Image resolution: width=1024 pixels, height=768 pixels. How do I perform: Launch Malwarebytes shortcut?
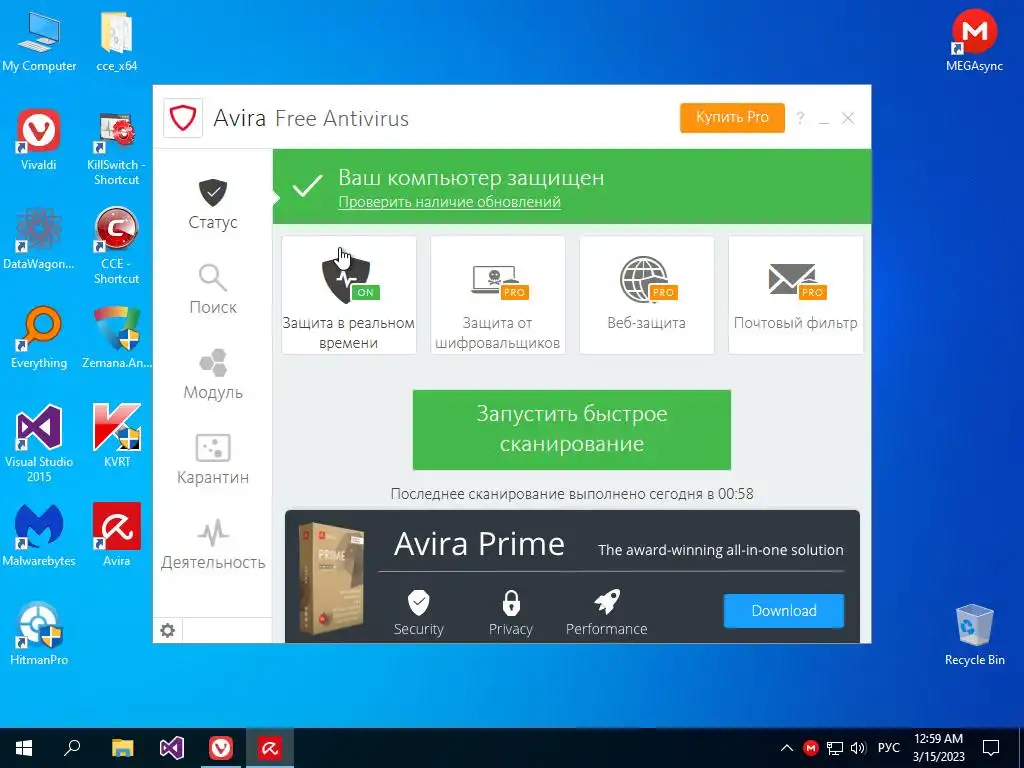click(39, 536)
